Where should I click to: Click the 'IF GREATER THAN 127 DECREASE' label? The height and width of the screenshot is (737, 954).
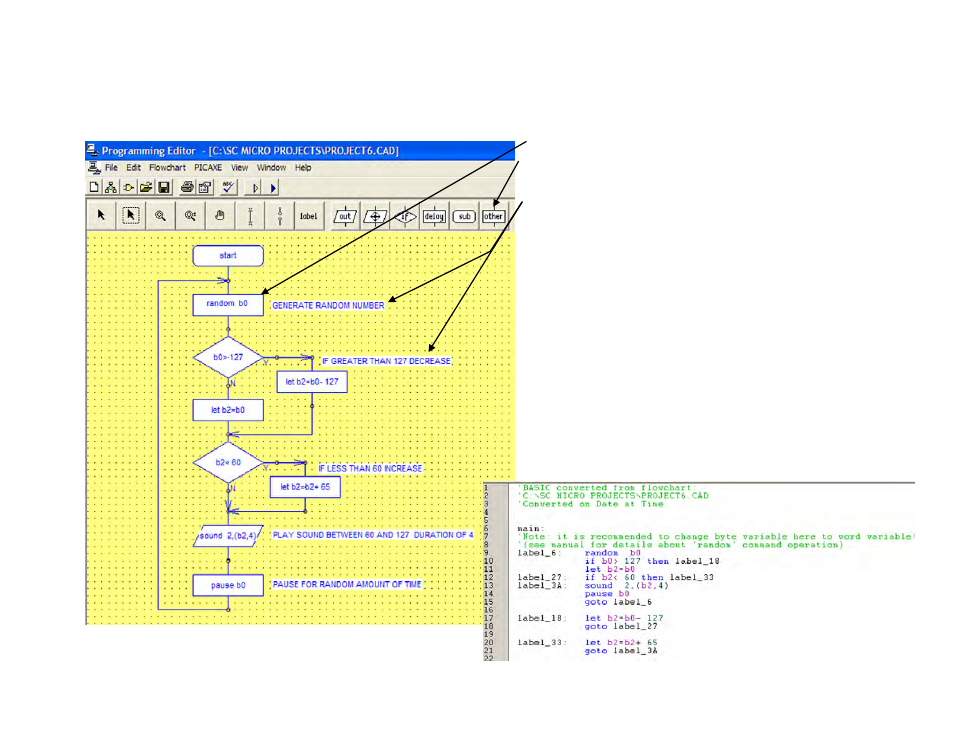[386, 361]
